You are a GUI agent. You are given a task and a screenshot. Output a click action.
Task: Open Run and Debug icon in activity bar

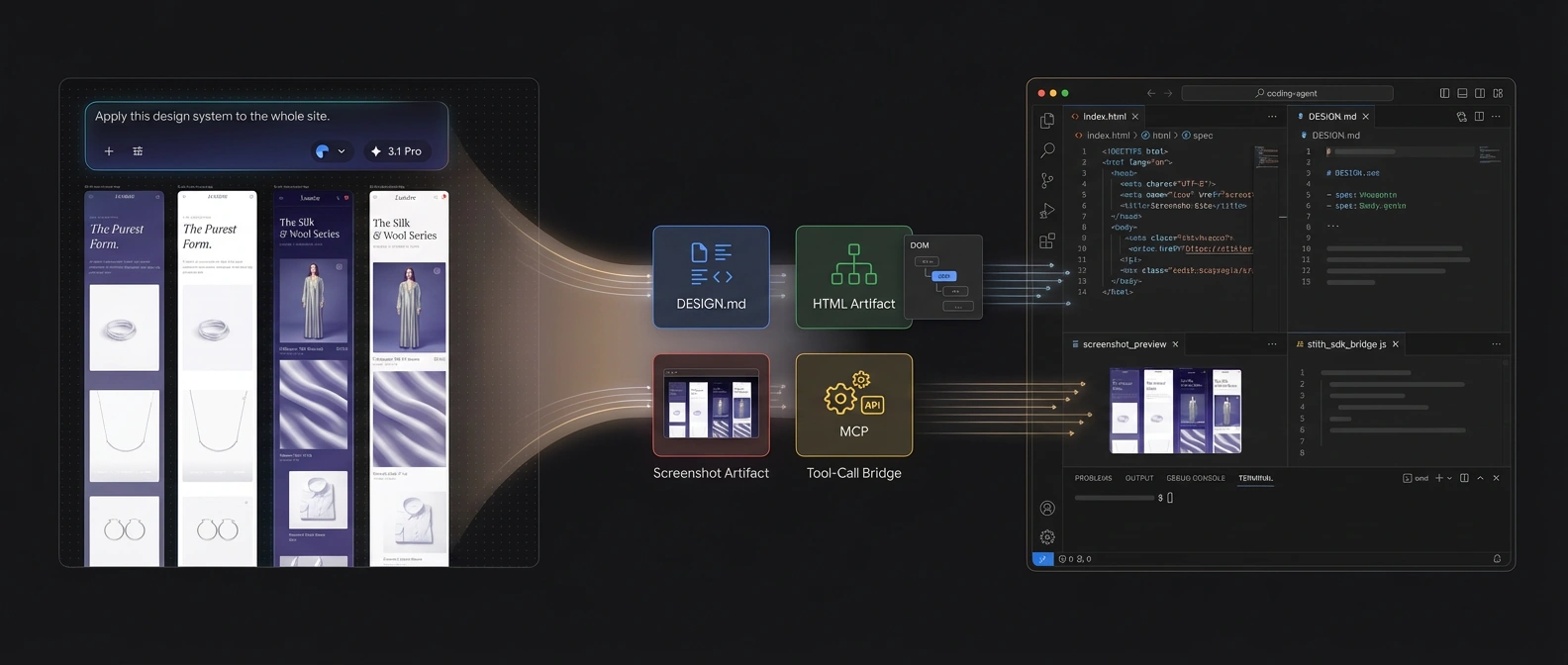(x=1047, y=211)
